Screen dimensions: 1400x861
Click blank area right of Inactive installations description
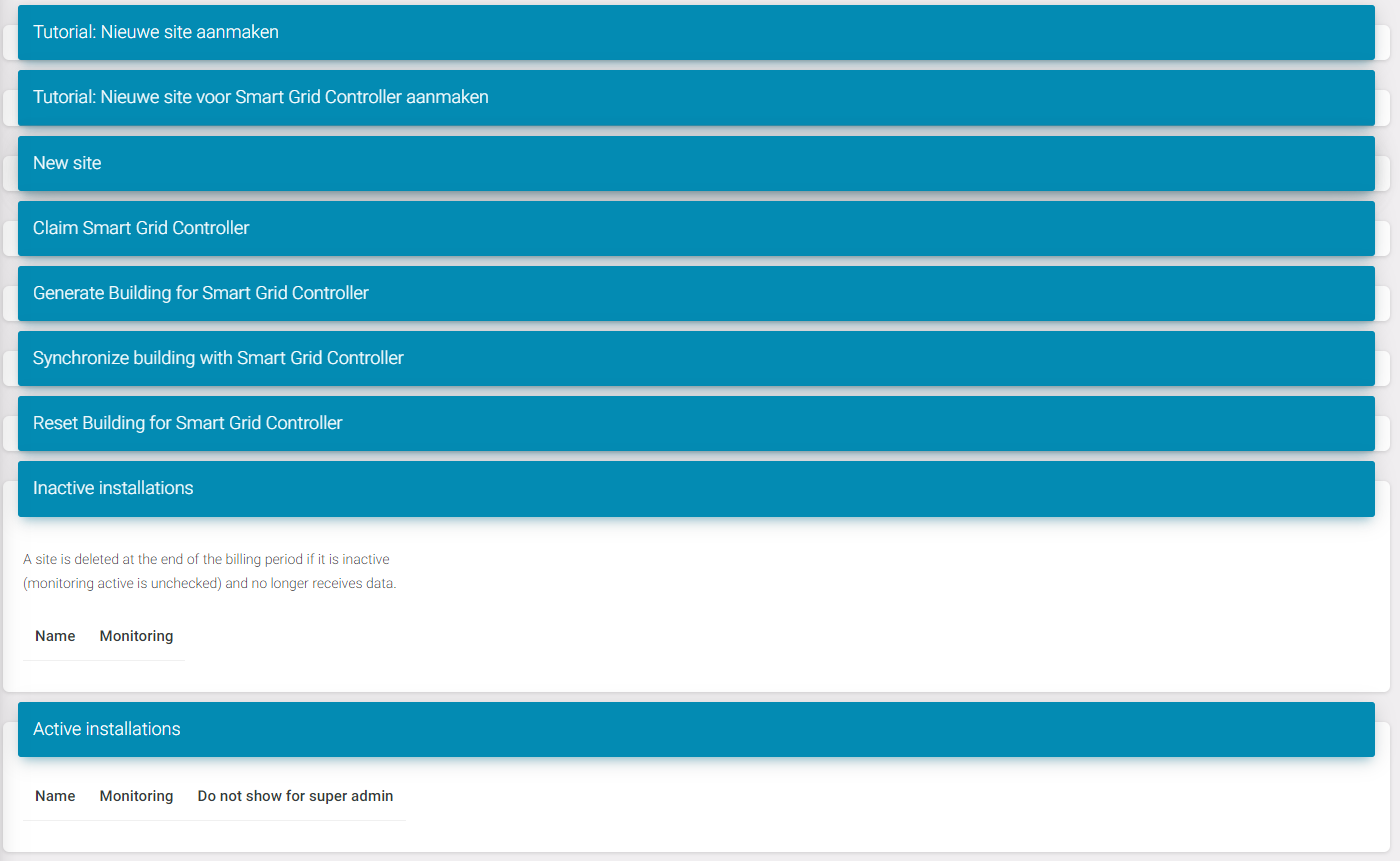(x=850, y=572)
